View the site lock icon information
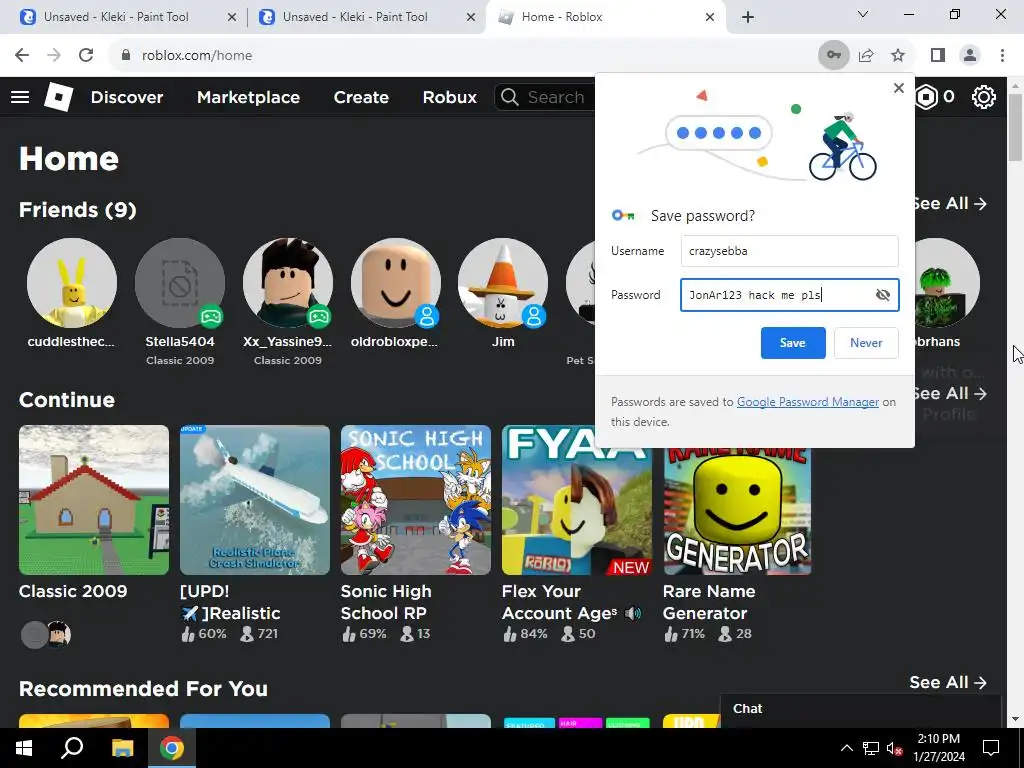1024x768 pixels. click(126, 56)
